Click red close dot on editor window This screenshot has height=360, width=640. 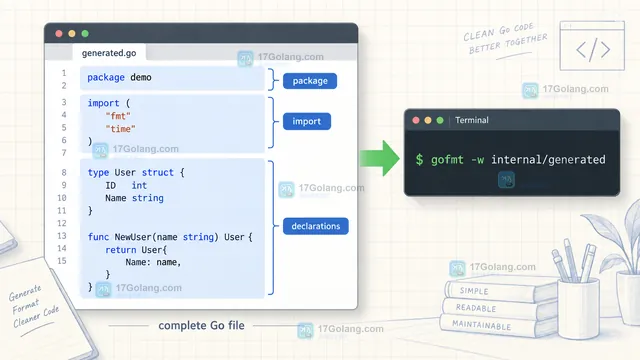tap(59, 33)
